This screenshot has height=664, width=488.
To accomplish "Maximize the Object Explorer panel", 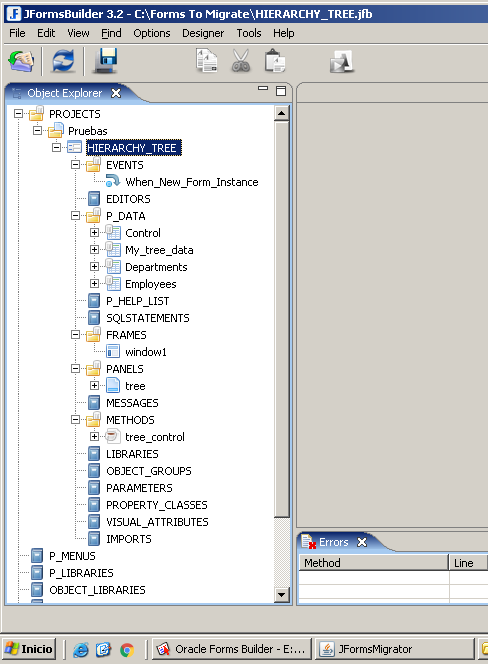I will click(281, 91).
